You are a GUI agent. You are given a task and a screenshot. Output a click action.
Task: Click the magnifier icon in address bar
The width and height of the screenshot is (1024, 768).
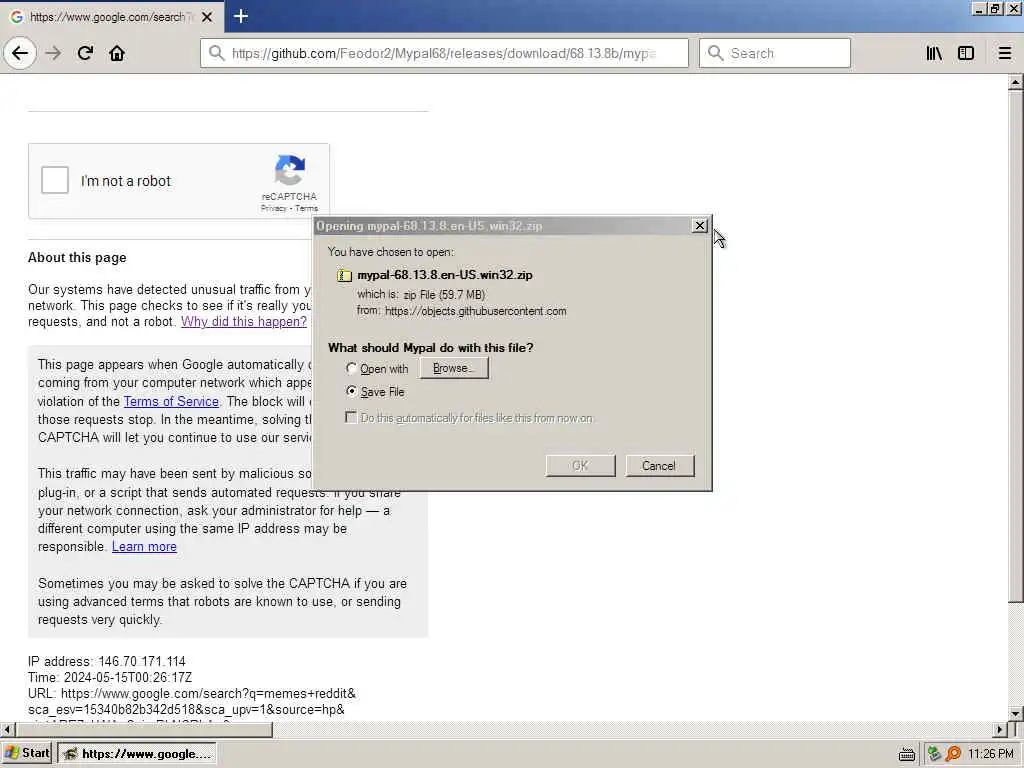(216, 53)
